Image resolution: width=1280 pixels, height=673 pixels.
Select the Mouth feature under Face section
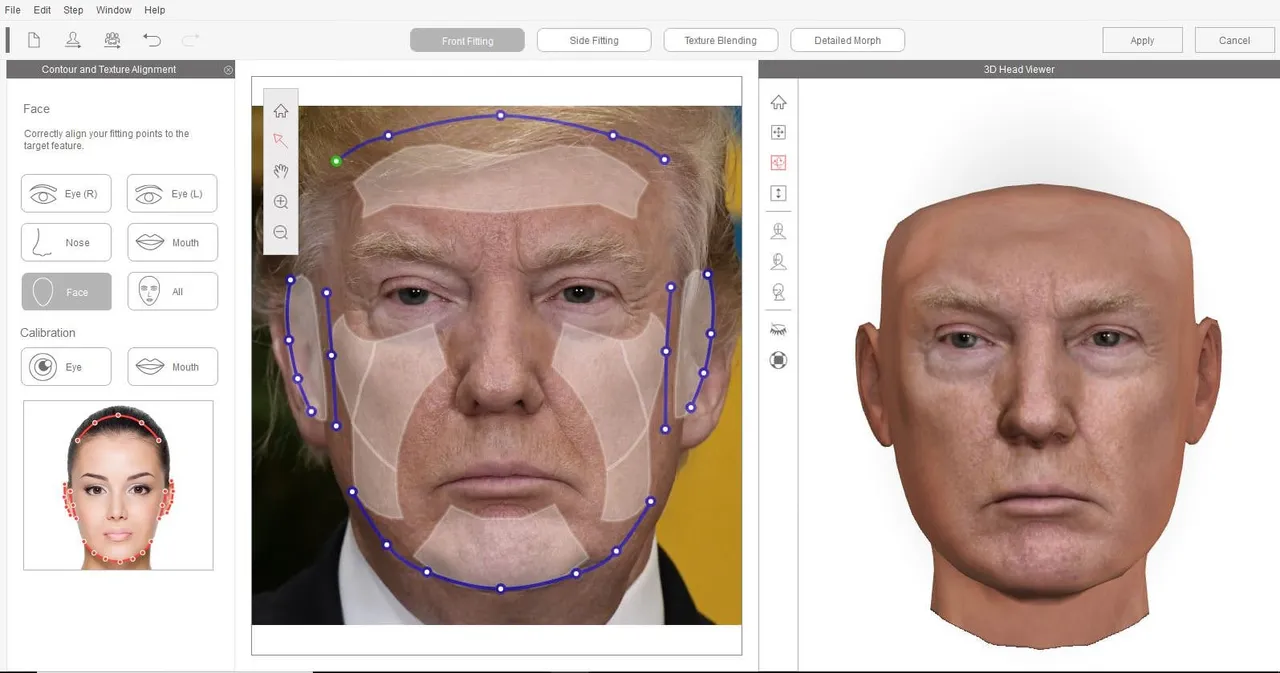172,242
